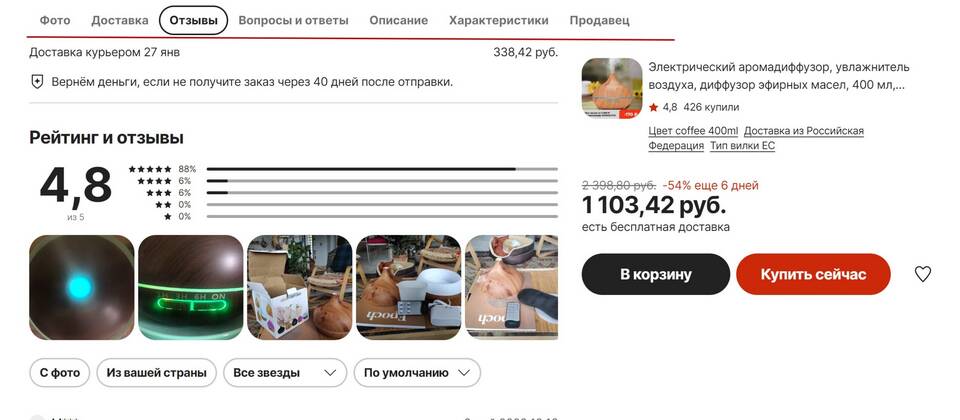Switch to the "Фото" tab
Screen dimensions: 960x420
pyautogui.click(x=55, y=20)
